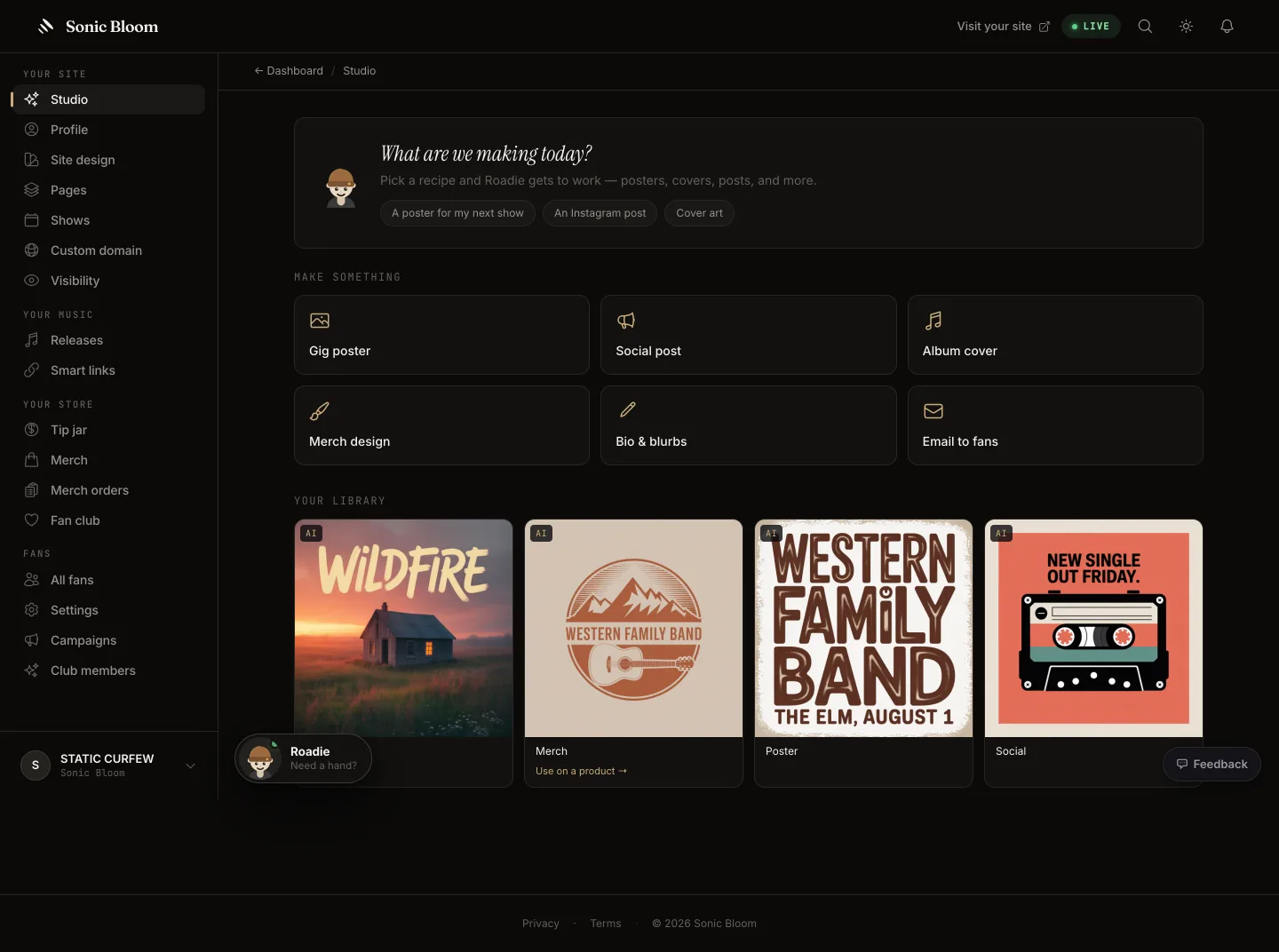Open the Wildfire artwork thumbnail

point(404,629)
